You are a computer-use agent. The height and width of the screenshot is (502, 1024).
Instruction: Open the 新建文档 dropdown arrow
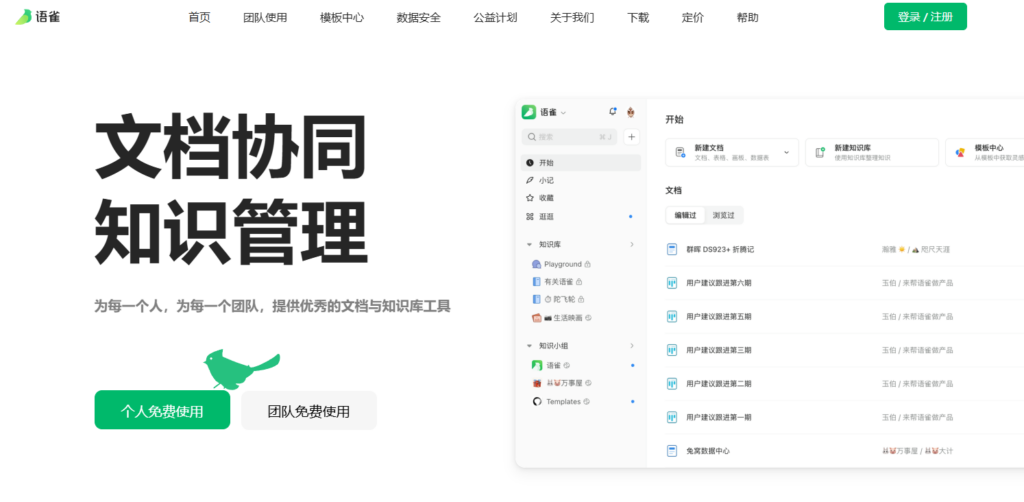pos(786,152)
